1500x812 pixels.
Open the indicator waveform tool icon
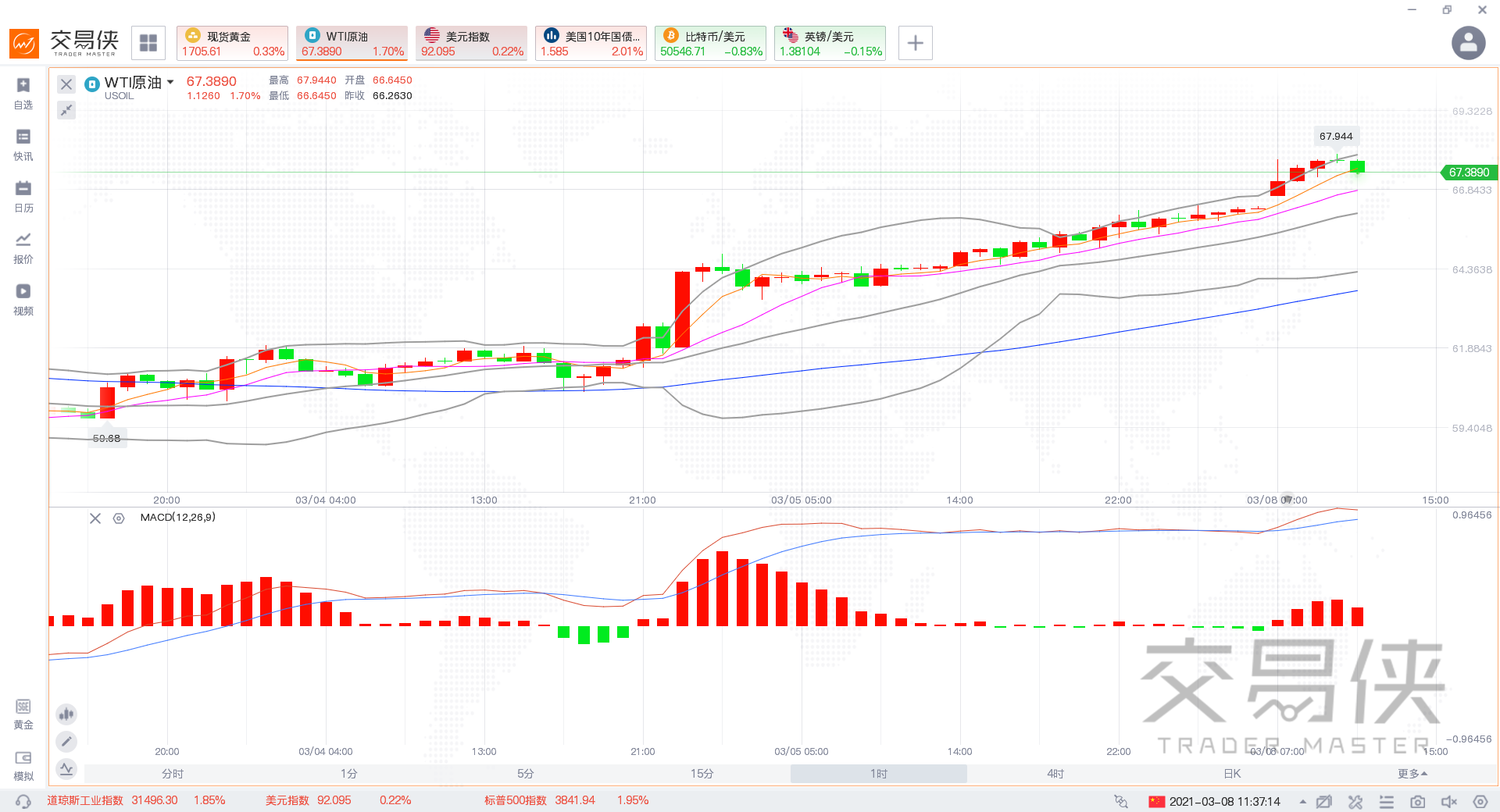pos(66,768)
